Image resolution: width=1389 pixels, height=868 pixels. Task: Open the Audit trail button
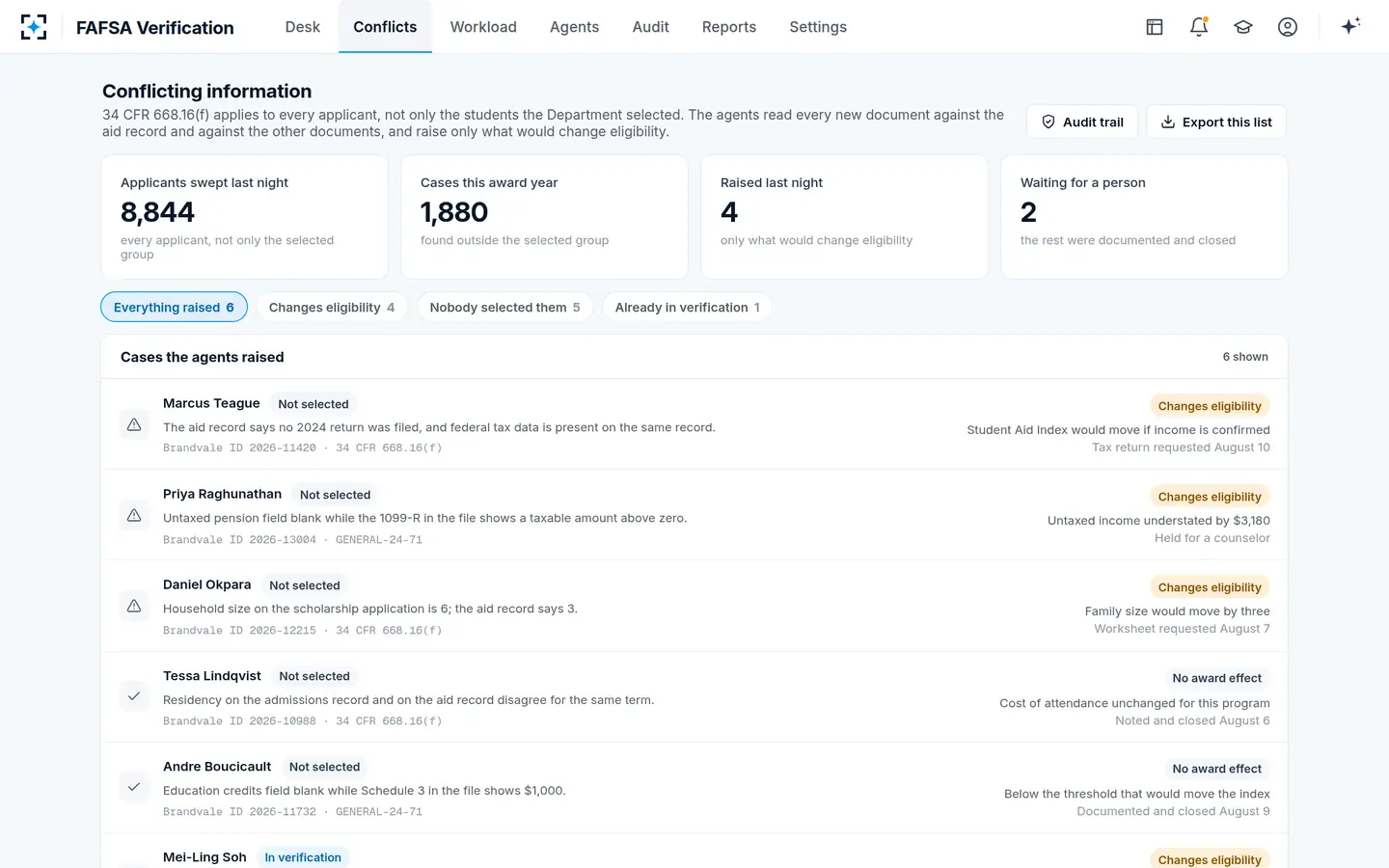click(x=1082, y=122)
